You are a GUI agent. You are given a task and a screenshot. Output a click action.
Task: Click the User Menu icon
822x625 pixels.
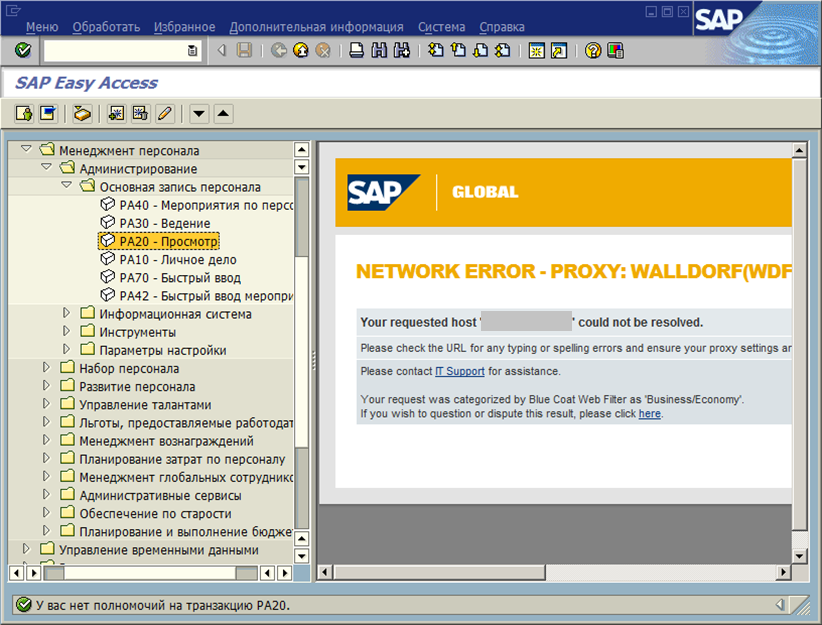[x=24, y=113]
